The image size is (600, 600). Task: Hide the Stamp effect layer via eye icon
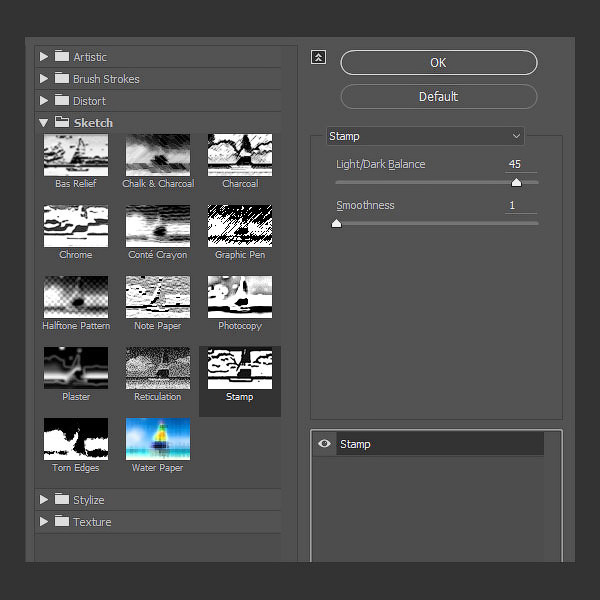324,443
